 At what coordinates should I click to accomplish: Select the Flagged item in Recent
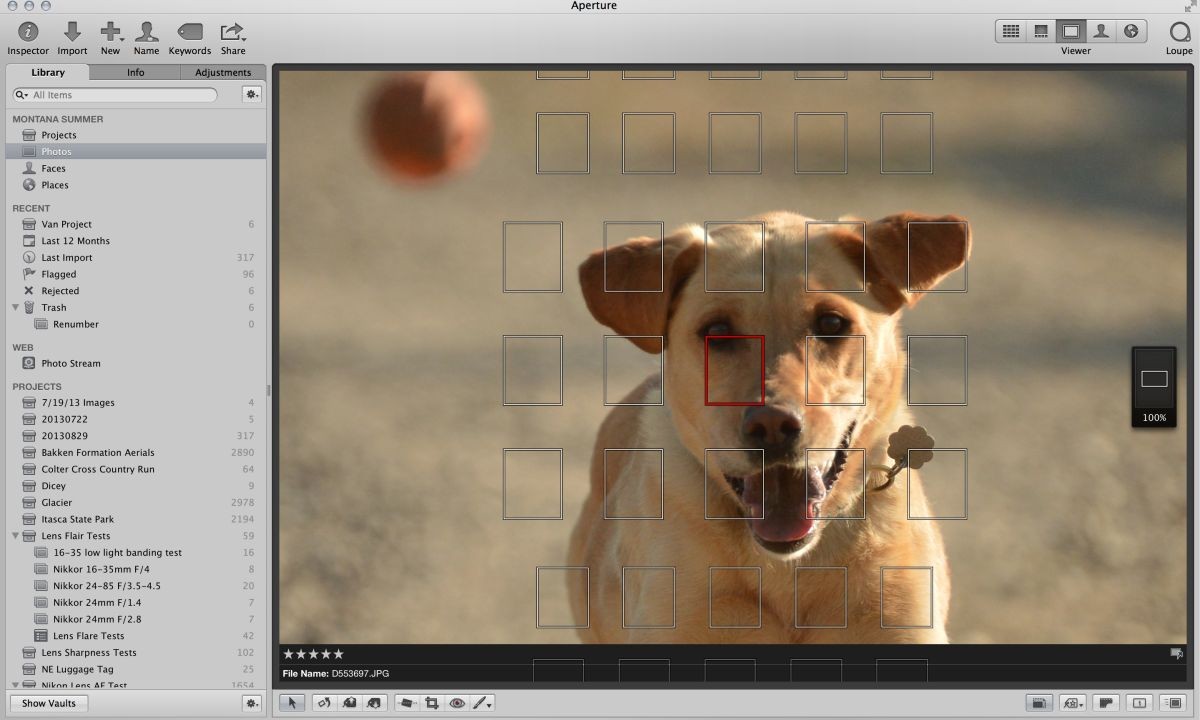[x=58, y=274]
